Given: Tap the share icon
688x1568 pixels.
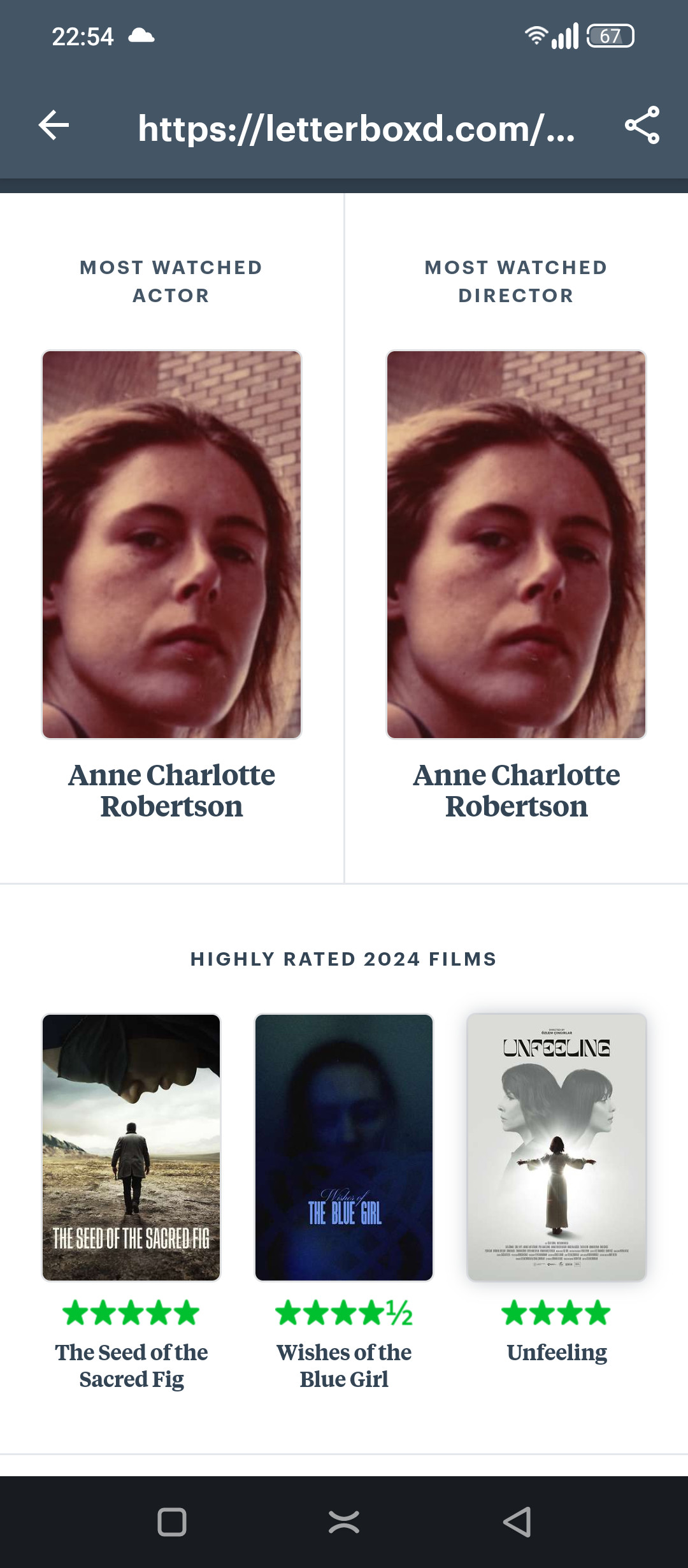Looking at the screenshot, I should pyautogui.click(x=642, y=125).
